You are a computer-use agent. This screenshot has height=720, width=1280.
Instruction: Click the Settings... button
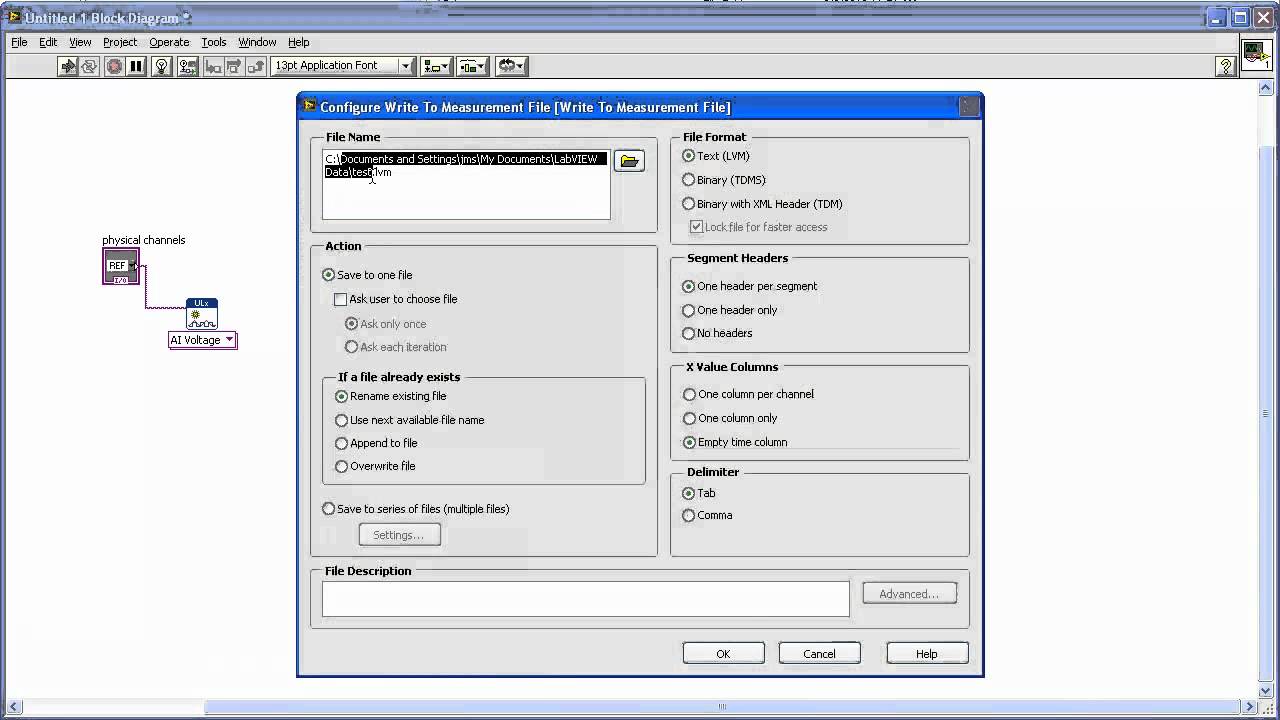[399, 535]
